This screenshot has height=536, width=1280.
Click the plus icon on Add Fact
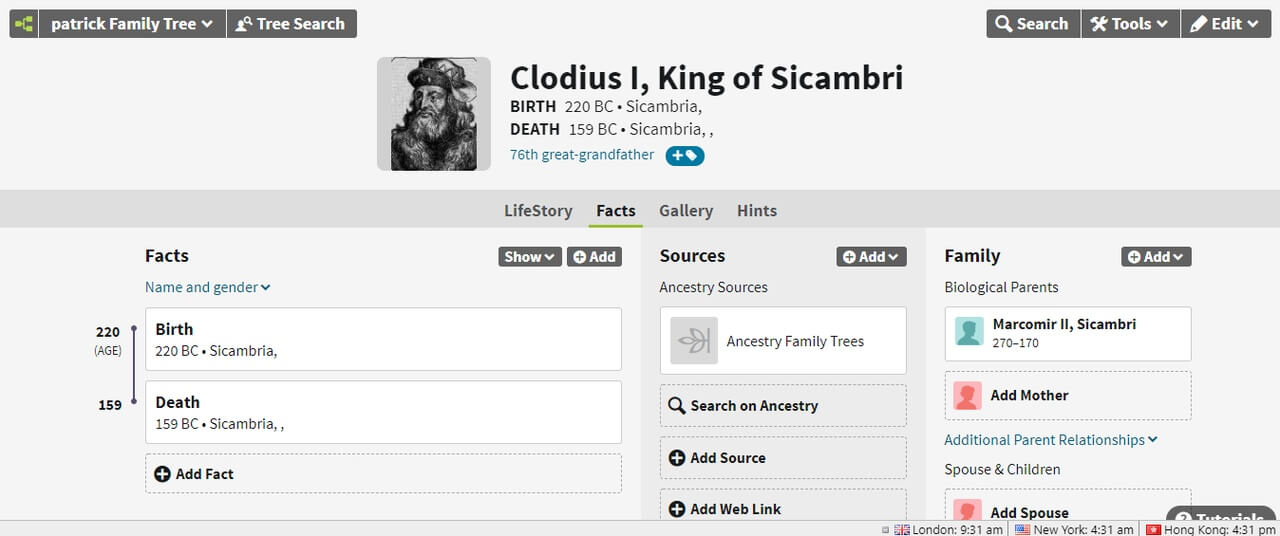[163, 474]
